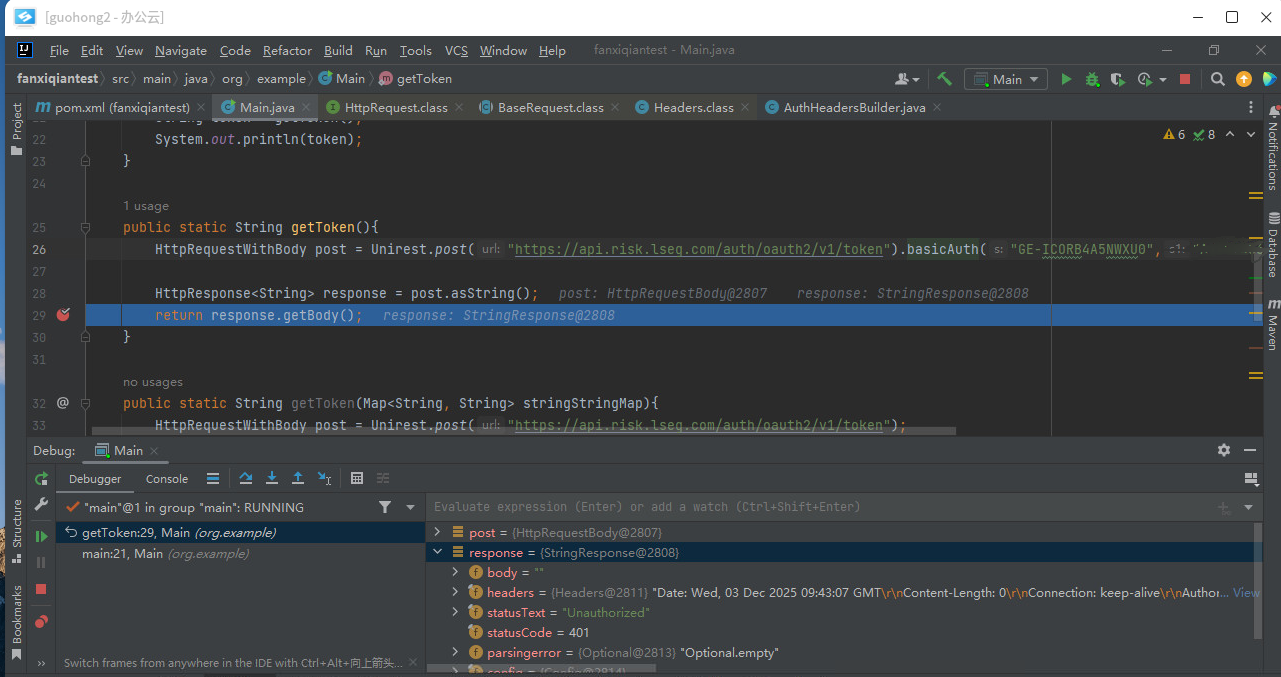Screen dimensions: 1281x677
Task: Dismiss the Switch frames hint
Action: [x=414, y=663]
